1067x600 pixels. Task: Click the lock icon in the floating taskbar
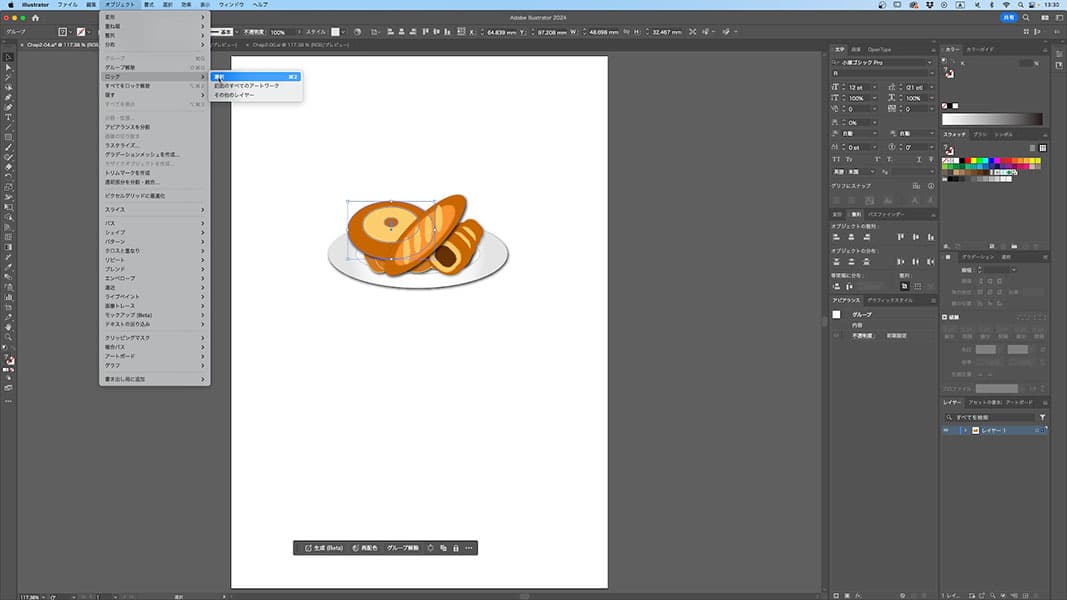456,548
